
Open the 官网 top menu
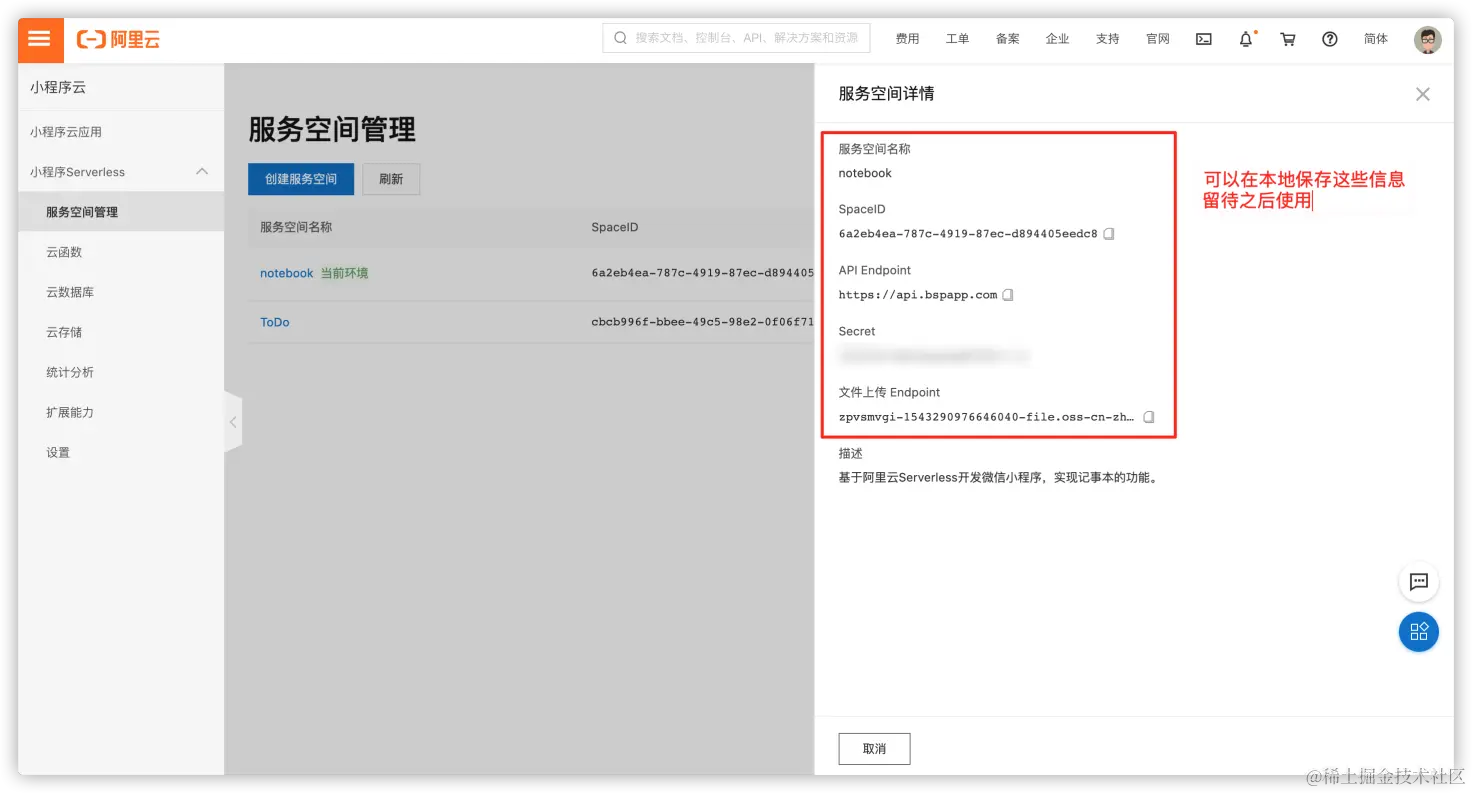tap(1158, 39)
